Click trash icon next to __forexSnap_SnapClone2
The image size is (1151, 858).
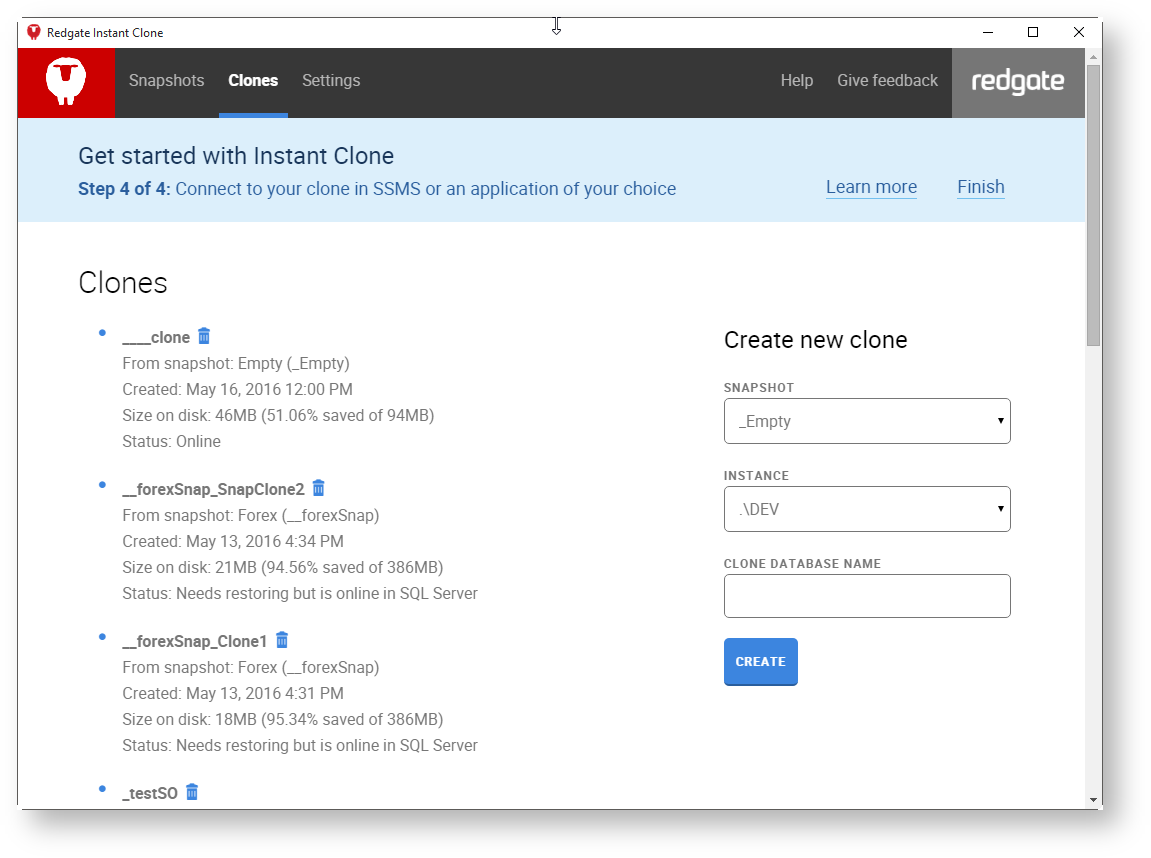coord(319,488)
